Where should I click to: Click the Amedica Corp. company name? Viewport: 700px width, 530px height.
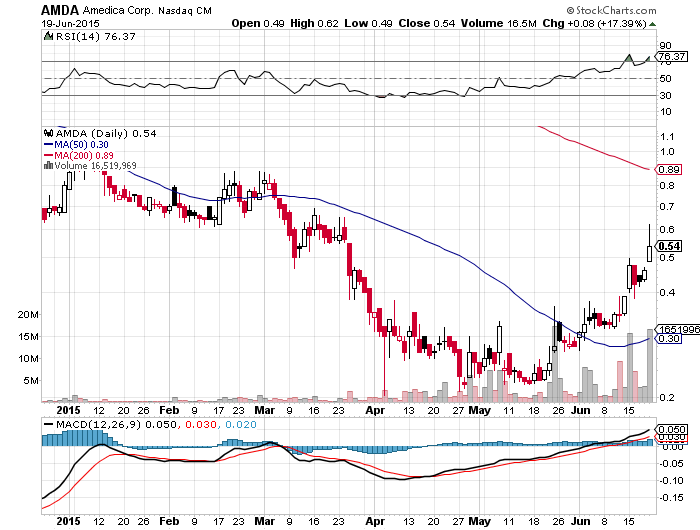pyautogui.click(x=118, y=10)
